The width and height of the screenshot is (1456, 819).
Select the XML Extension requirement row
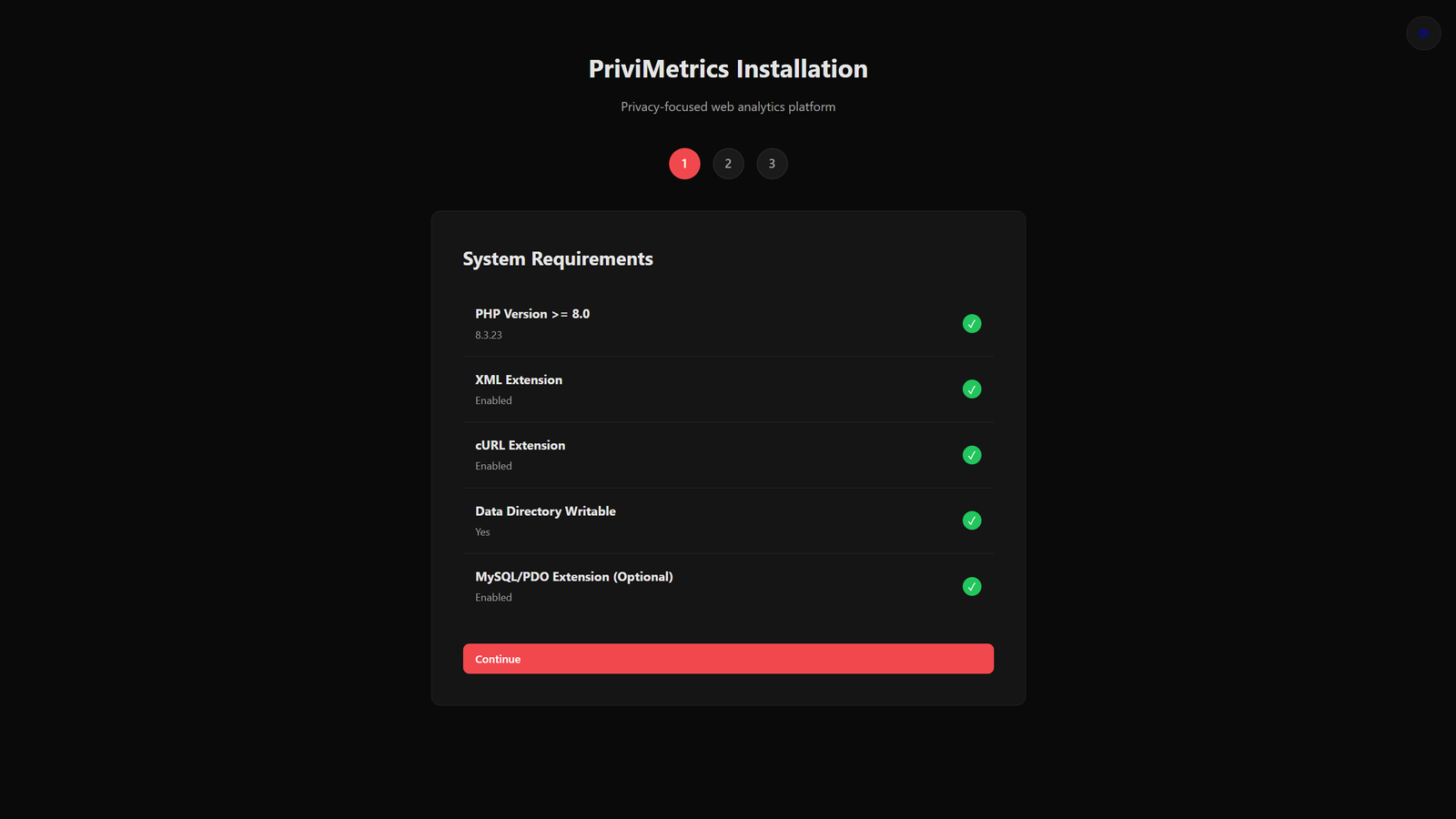tap(518, 379)
